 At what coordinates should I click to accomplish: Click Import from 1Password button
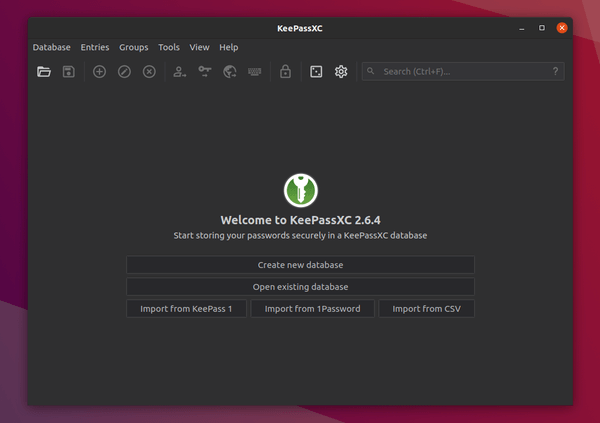pyautogui.click(x=312, y=309)
